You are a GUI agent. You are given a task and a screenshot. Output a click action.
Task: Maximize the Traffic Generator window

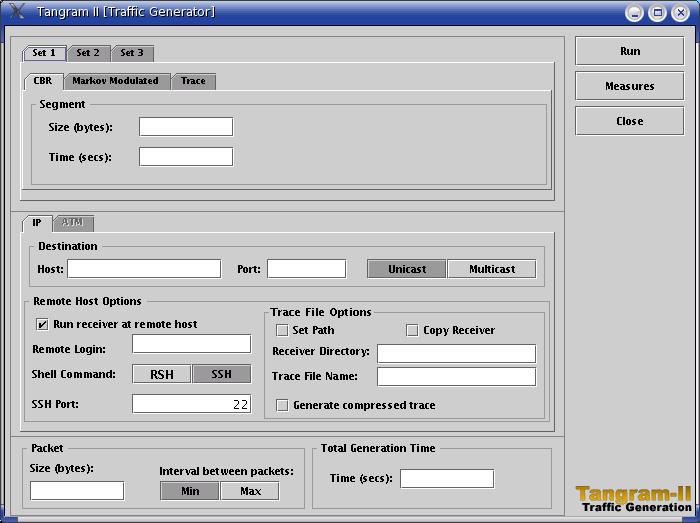click(657, 12)
